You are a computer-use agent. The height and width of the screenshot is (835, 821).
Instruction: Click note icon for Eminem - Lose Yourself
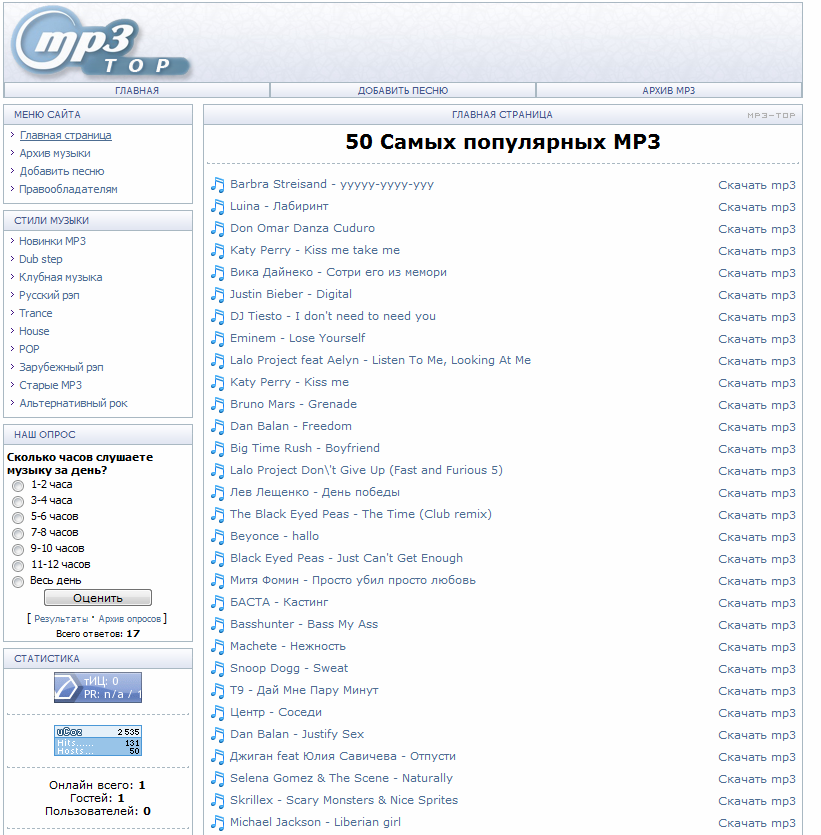(x=217, y=339)
